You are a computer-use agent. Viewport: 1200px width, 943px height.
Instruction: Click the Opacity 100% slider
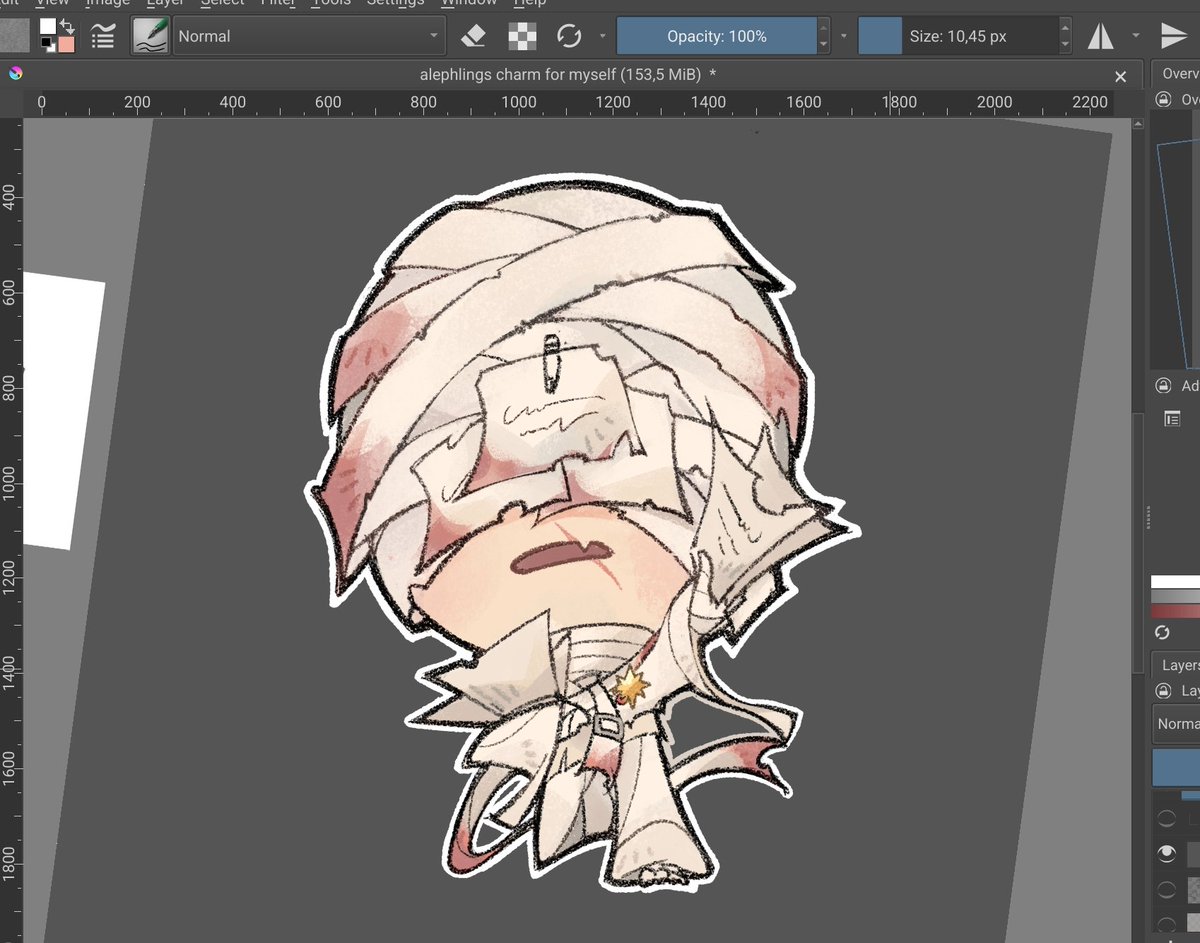(717, 36)
